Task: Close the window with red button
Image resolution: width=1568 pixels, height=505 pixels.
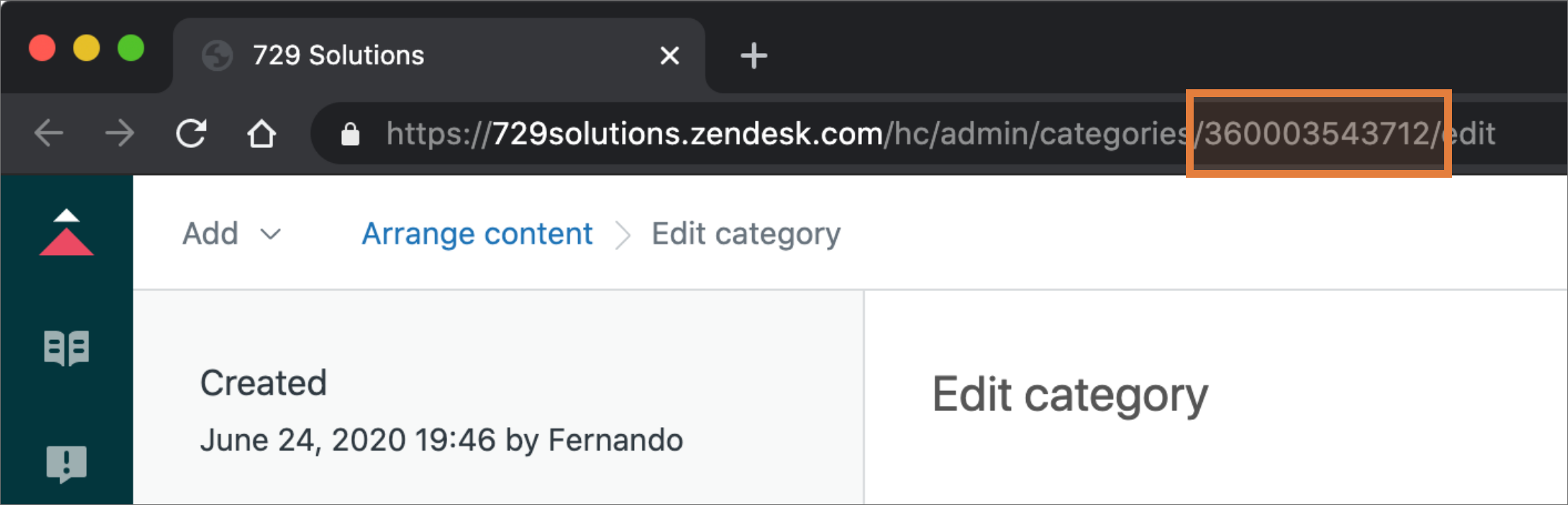Action: tap(42, 48)
